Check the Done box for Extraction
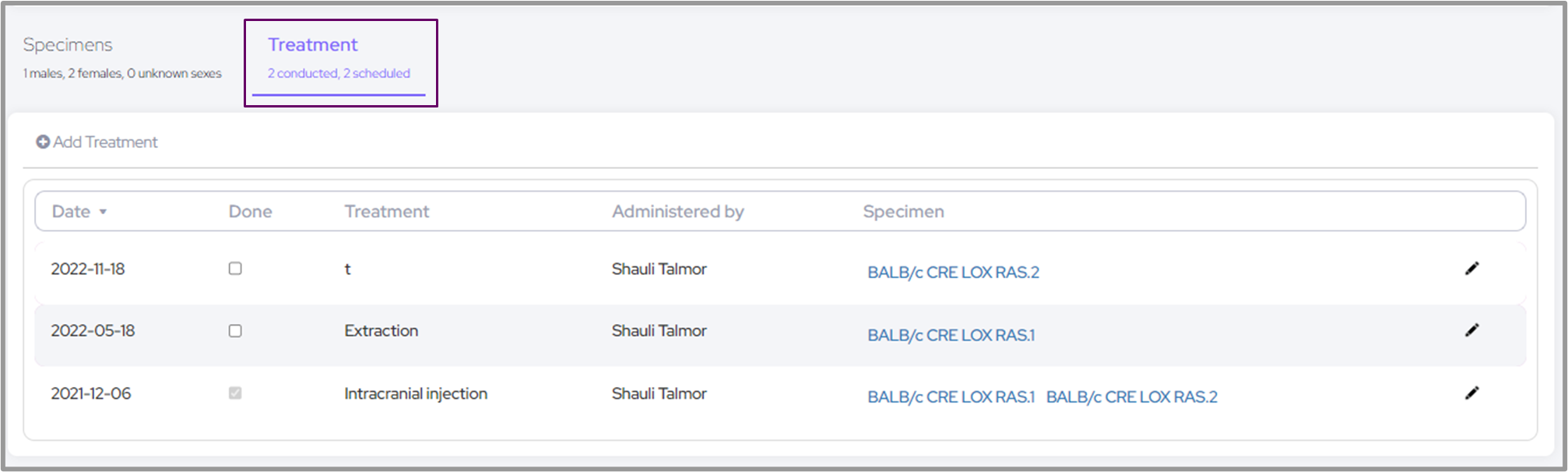This screenshot has width=1568, height=472. [235, 331]
